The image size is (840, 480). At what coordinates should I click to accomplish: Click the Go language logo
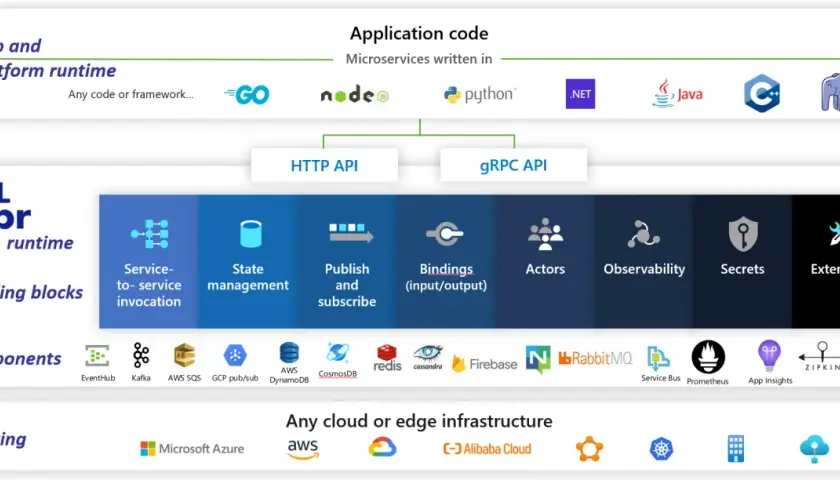point(247,95)
